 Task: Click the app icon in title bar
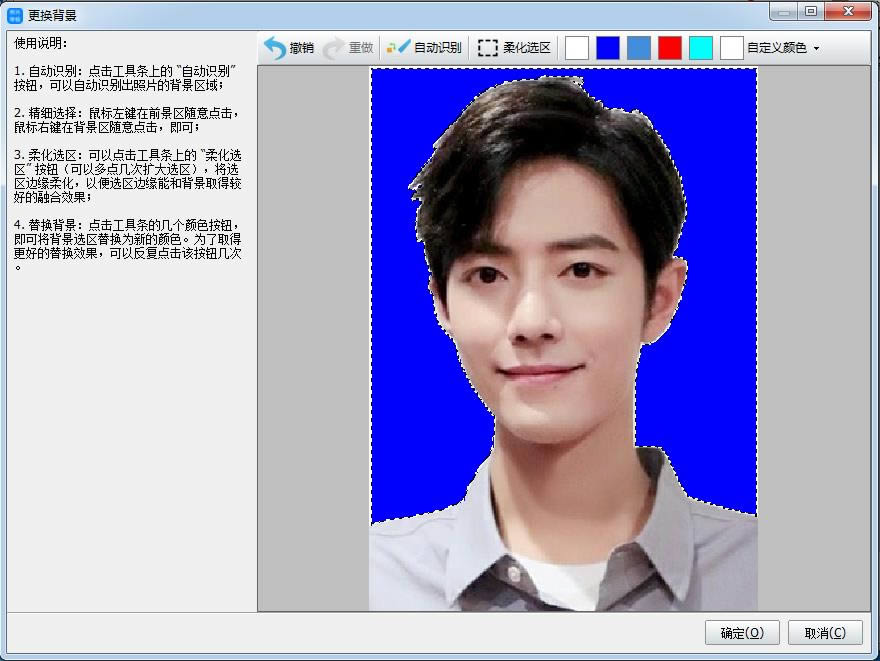tap(15, 15)
